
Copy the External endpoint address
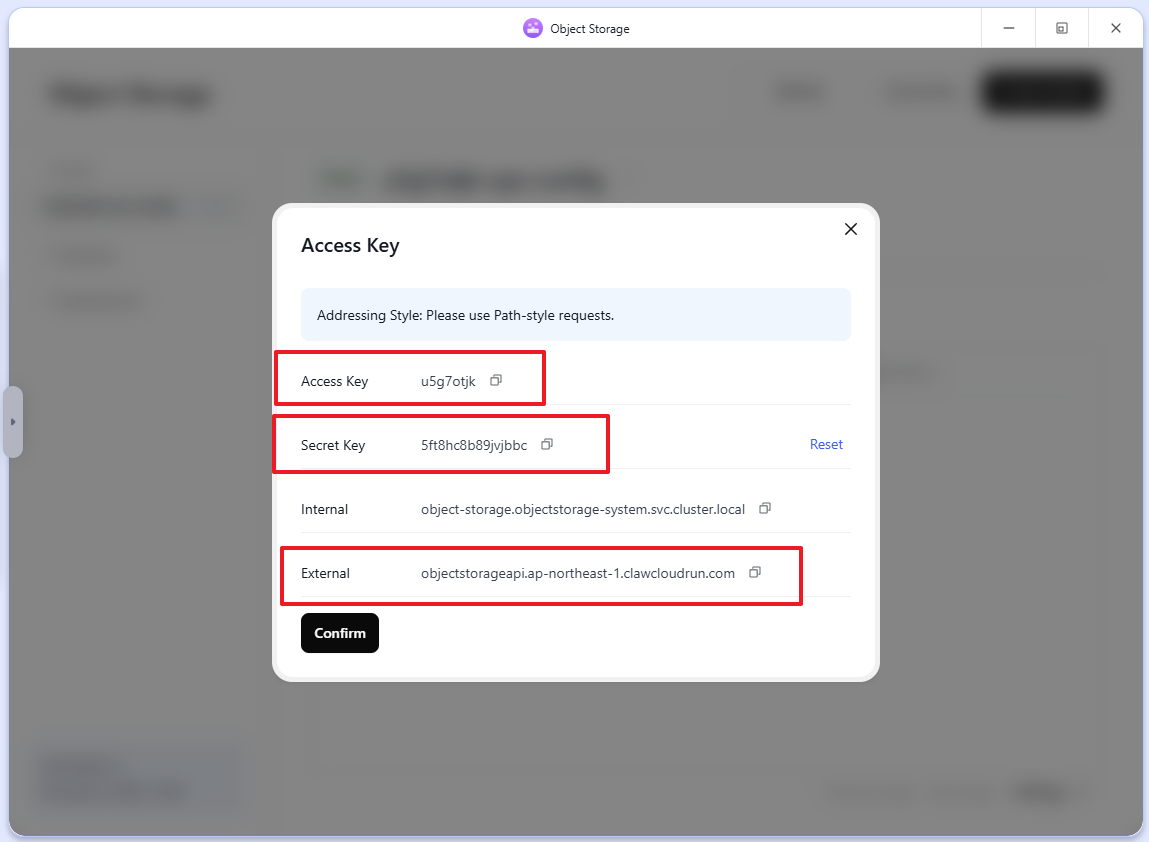[755, 572]
